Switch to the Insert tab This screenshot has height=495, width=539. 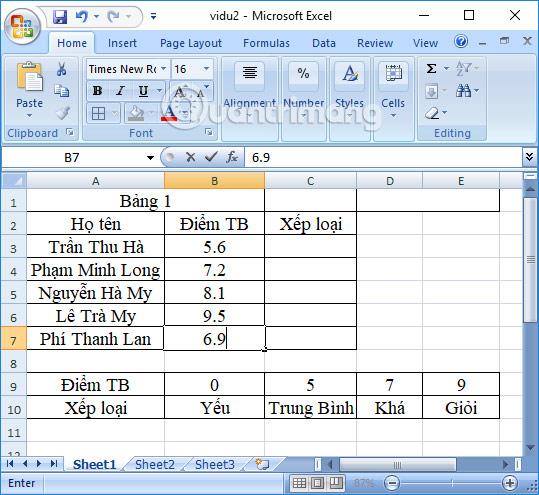pyautogui.click(x=122, y=43)
